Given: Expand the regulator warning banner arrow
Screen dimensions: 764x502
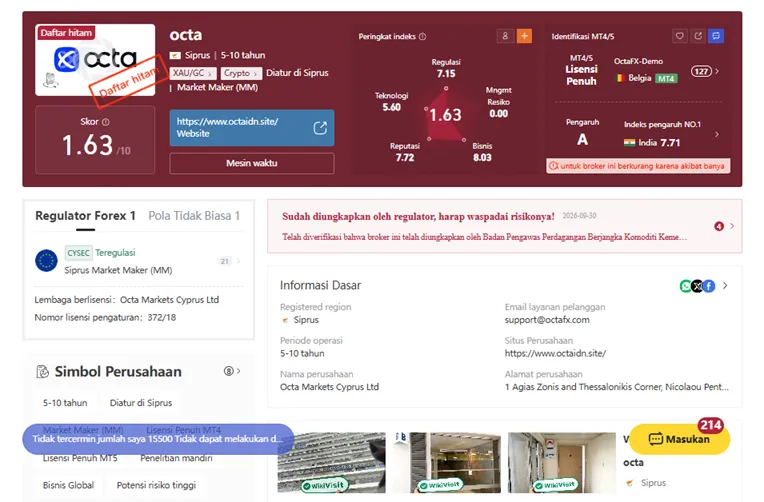Looking at the screenshot, I should click(732, 226).
